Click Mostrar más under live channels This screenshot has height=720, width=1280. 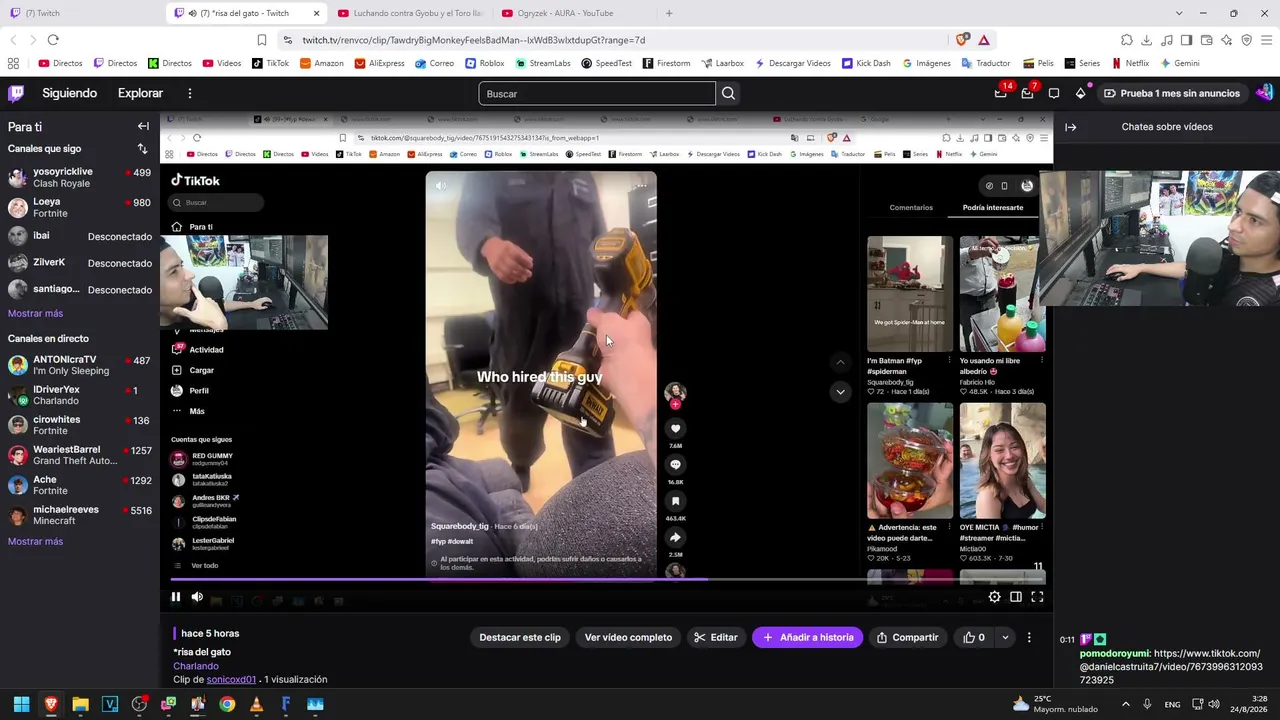pos(35,541)
